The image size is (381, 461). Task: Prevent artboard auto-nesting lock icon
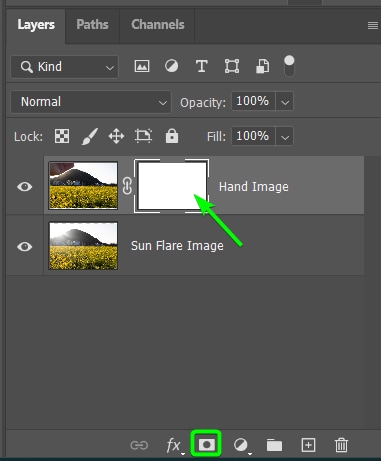143,136
